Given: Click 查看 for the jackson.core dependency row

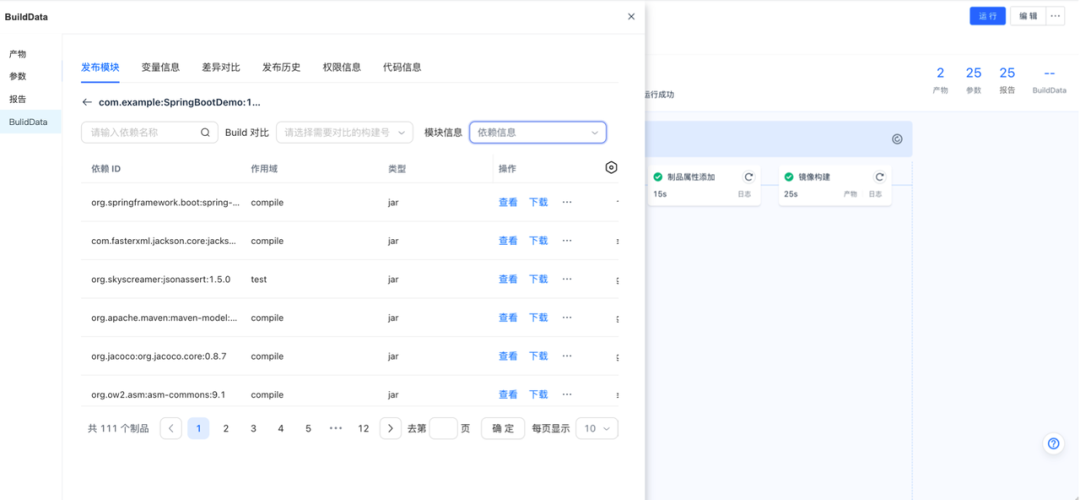Looking at the screenshot, I should 508,241.
